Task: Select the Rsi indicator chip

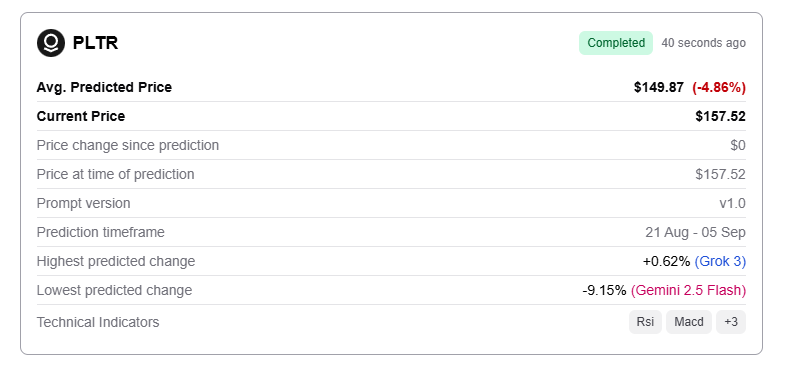Action: click(645, 322)
